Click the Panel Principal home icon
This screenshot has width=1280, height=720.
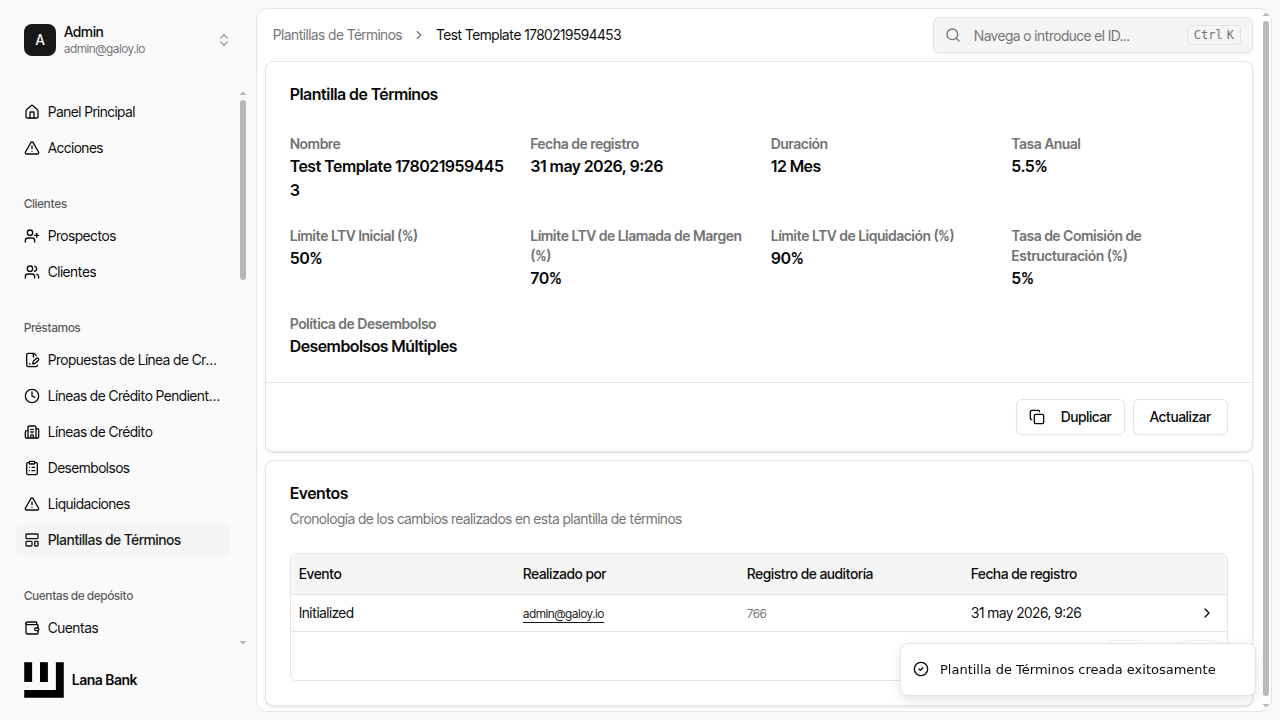click(32, 112)
